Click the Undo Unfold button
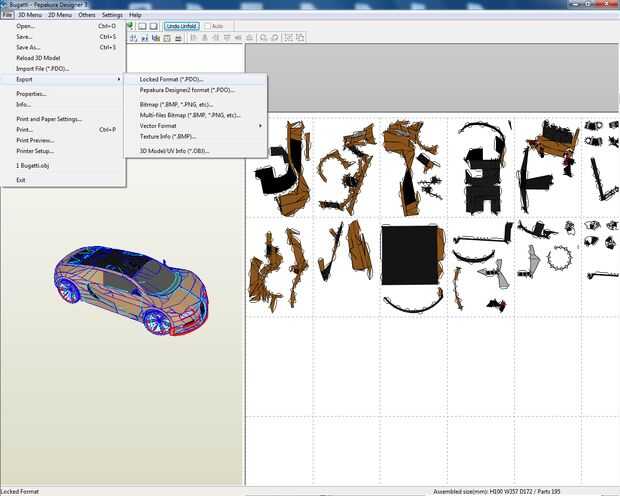 click(x=181, y=26)
